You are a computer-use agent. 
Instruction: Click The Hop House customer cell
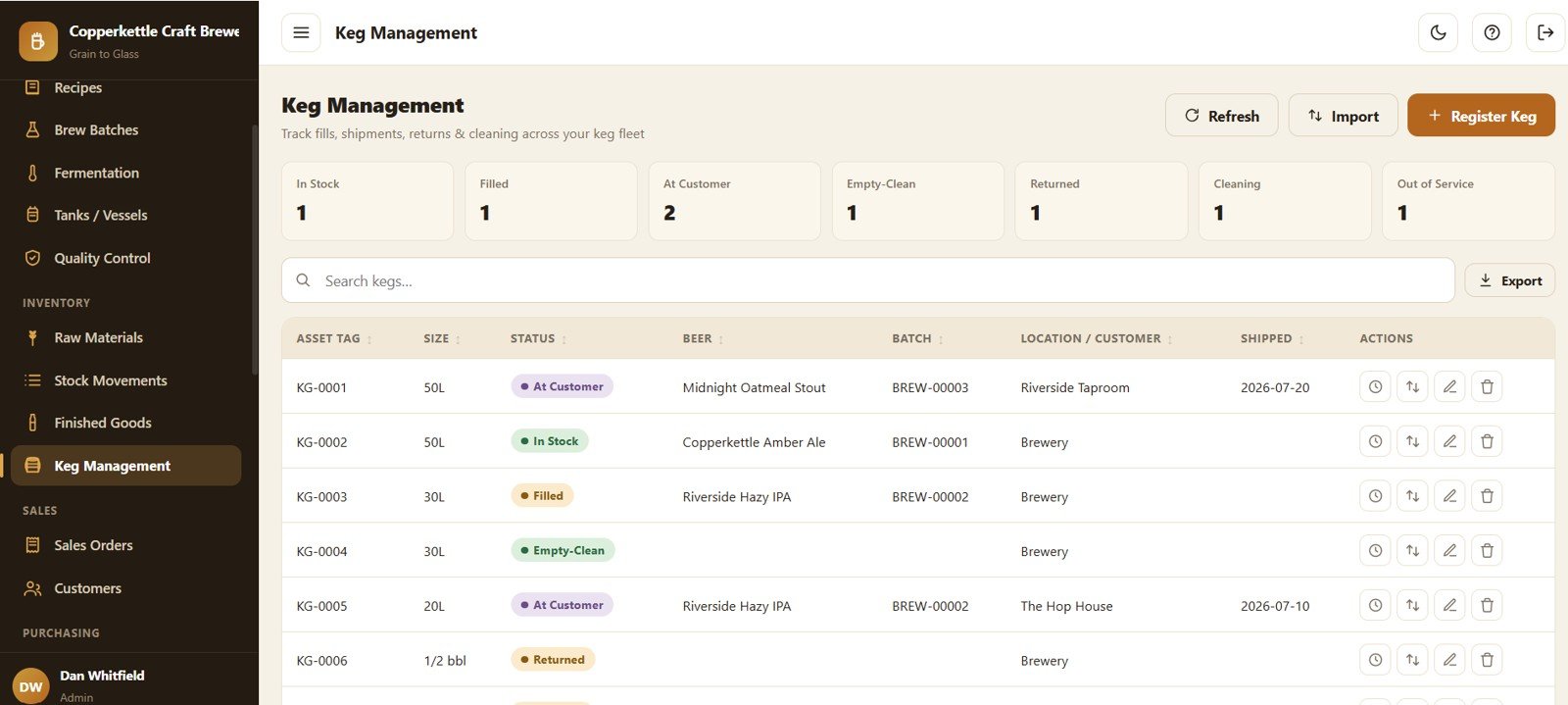pos(1066,606)
